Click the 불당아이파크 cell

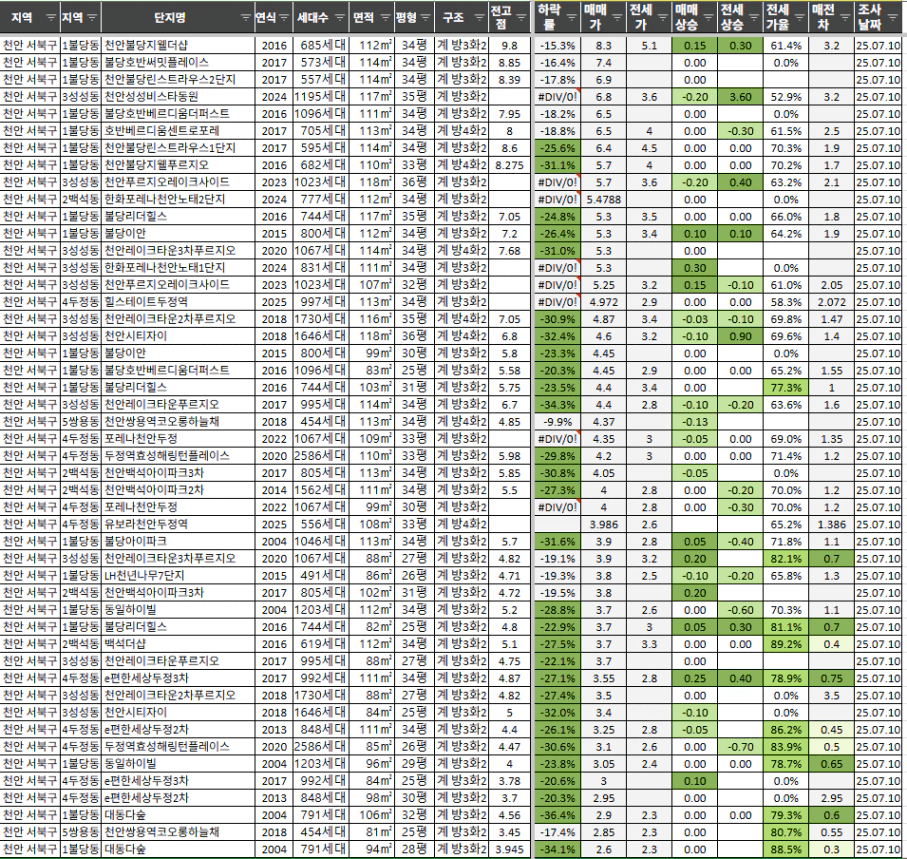[x=178, y=541]
